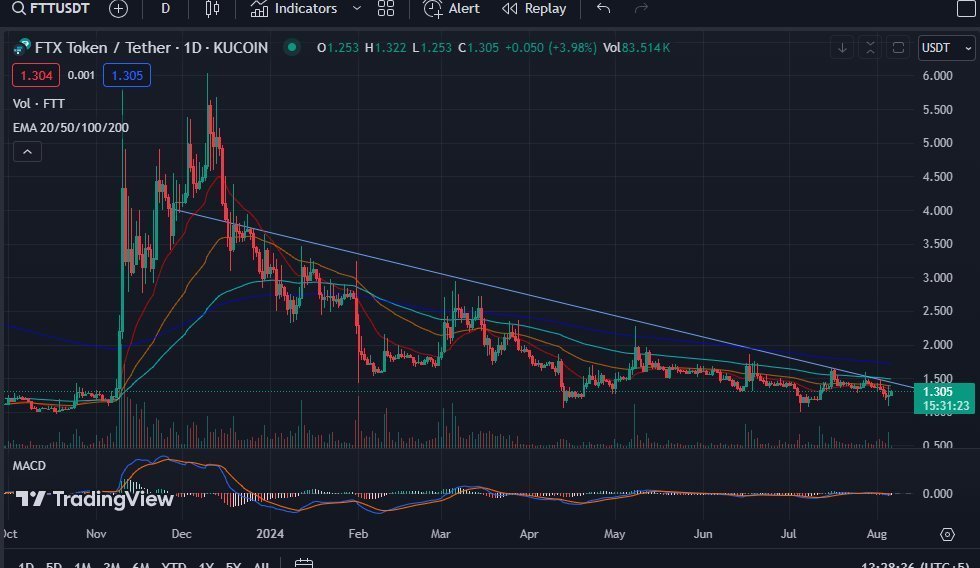Screen dimensions: 980x568
Task: Select the 3M date range tab
Action: (111, 564)
